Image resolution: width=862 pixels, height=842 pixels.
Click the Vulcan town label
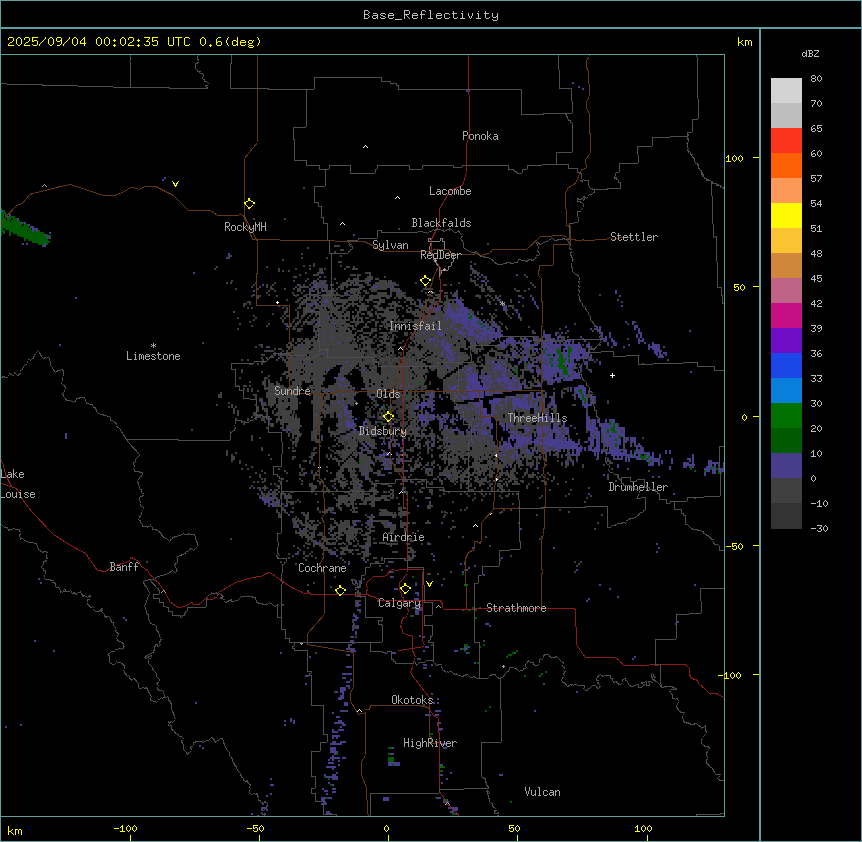click(x=542, y=792)
